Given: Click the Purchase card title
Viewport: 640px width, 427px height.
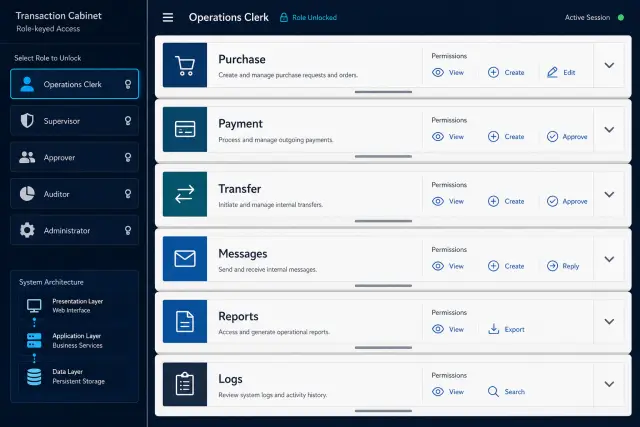Looking at the screenshot, I should [242, 59].
